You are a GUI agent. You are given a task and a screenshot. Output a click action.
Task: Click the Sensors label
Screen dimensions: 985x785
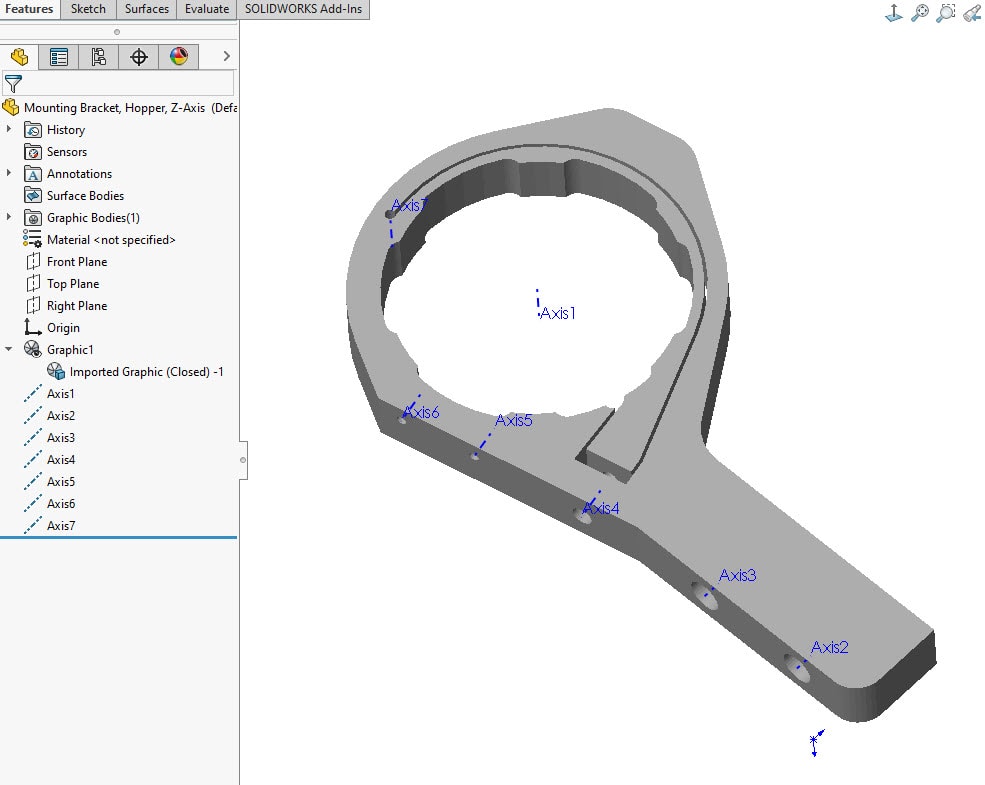click(x=67, y=152)
